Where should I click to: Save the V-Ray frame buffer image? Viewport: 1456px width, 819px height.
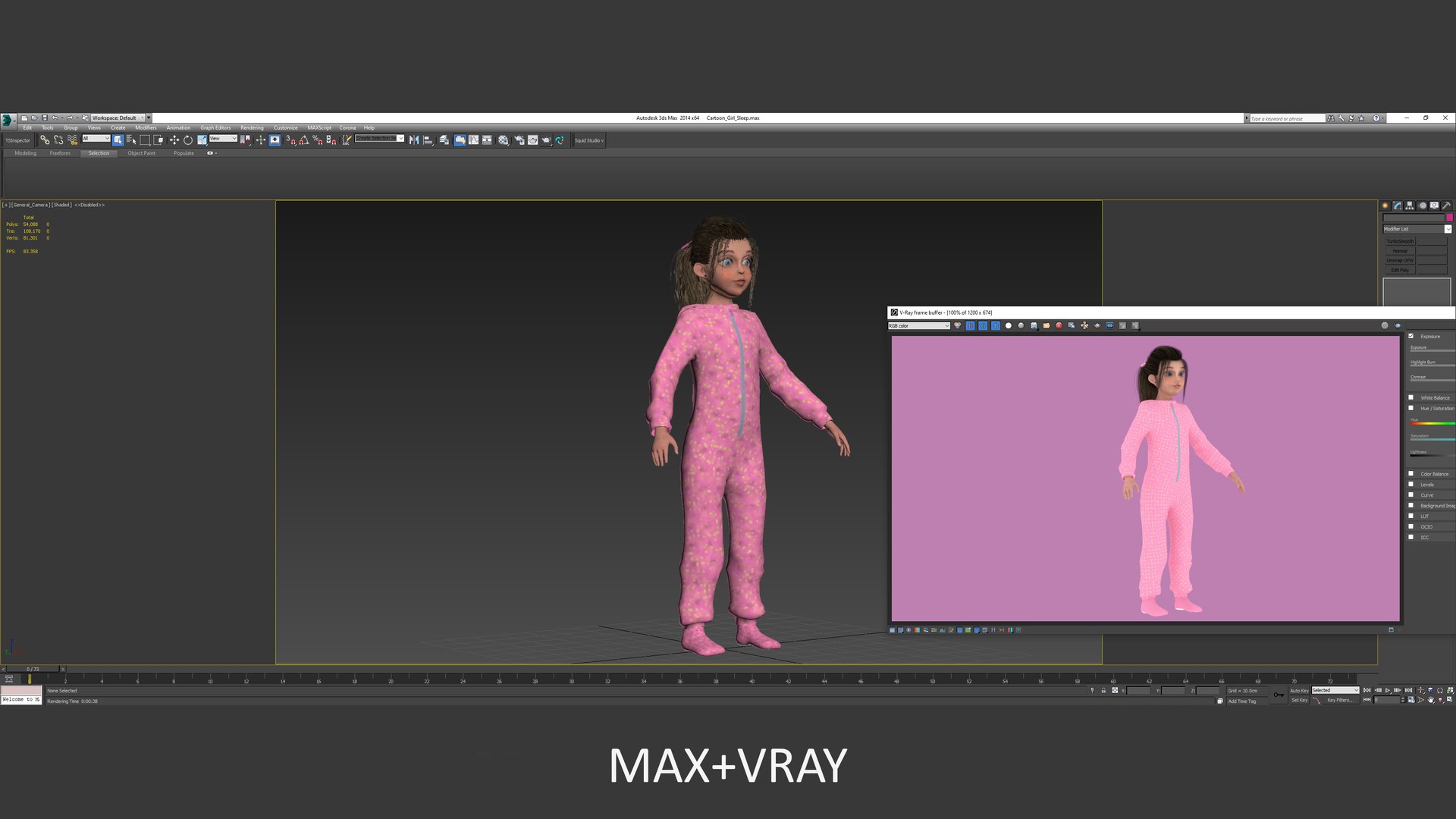click(x=1034, y=325)
